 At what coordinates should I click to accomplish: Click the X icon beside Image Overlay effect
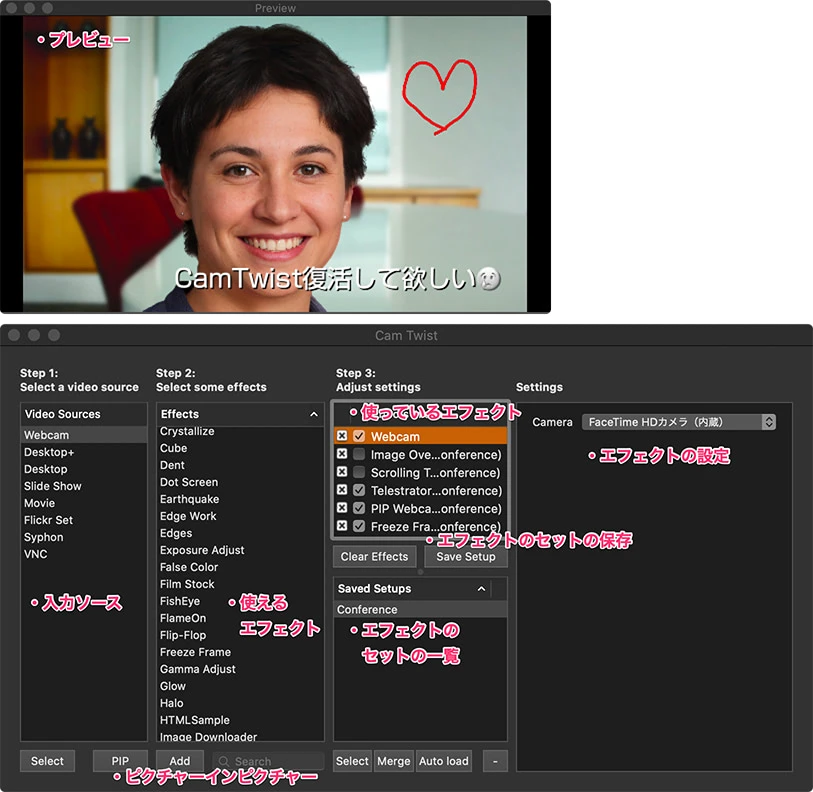pyautogui.click(x=342, y=454)
